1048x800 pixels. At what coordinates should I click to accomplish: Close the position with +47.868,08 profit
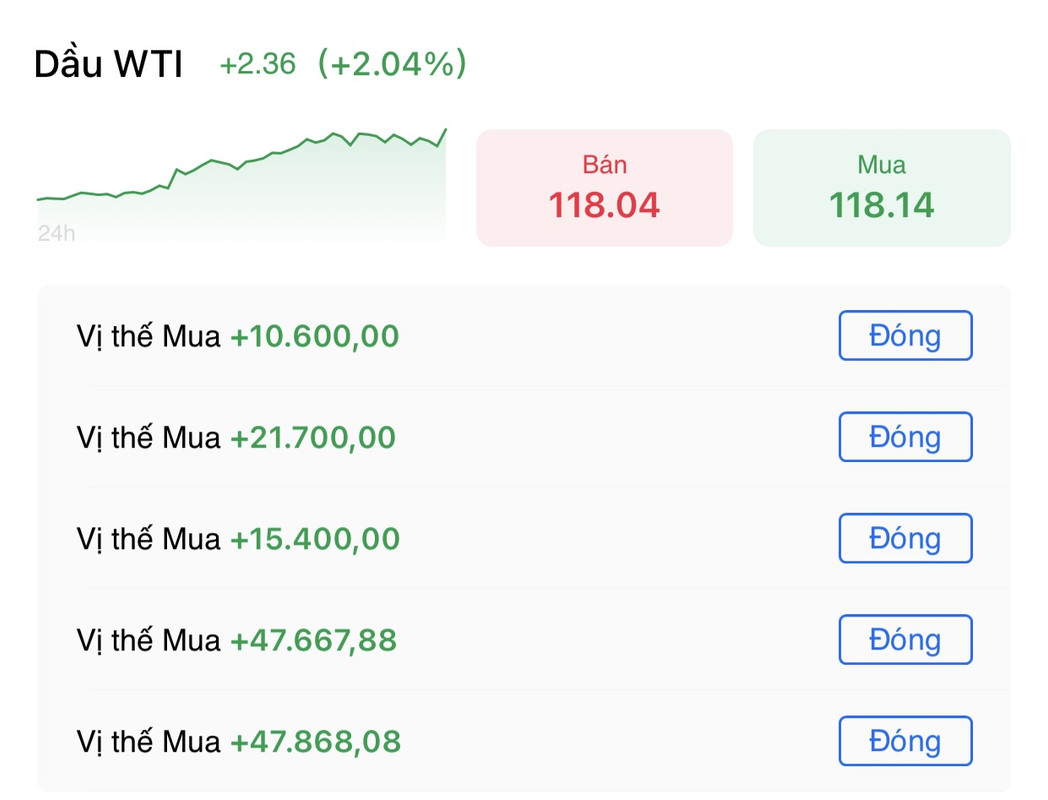(905, 741)
